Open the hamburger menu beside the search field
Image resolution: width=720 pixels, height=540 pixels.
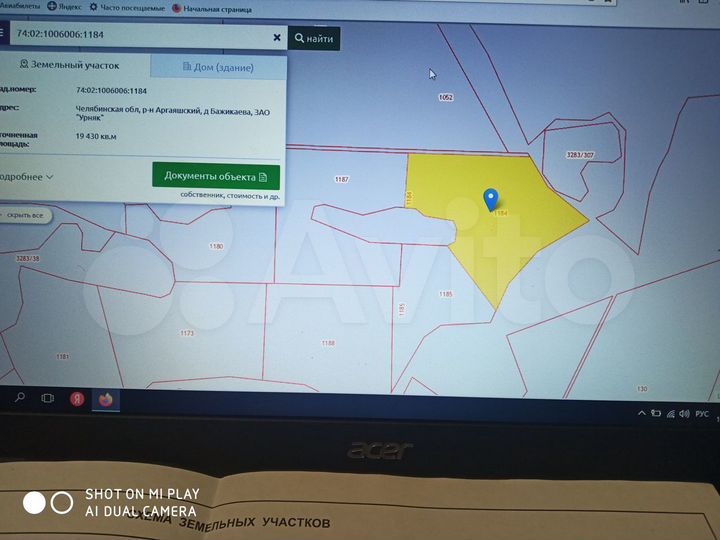click(x=2, y=32)
